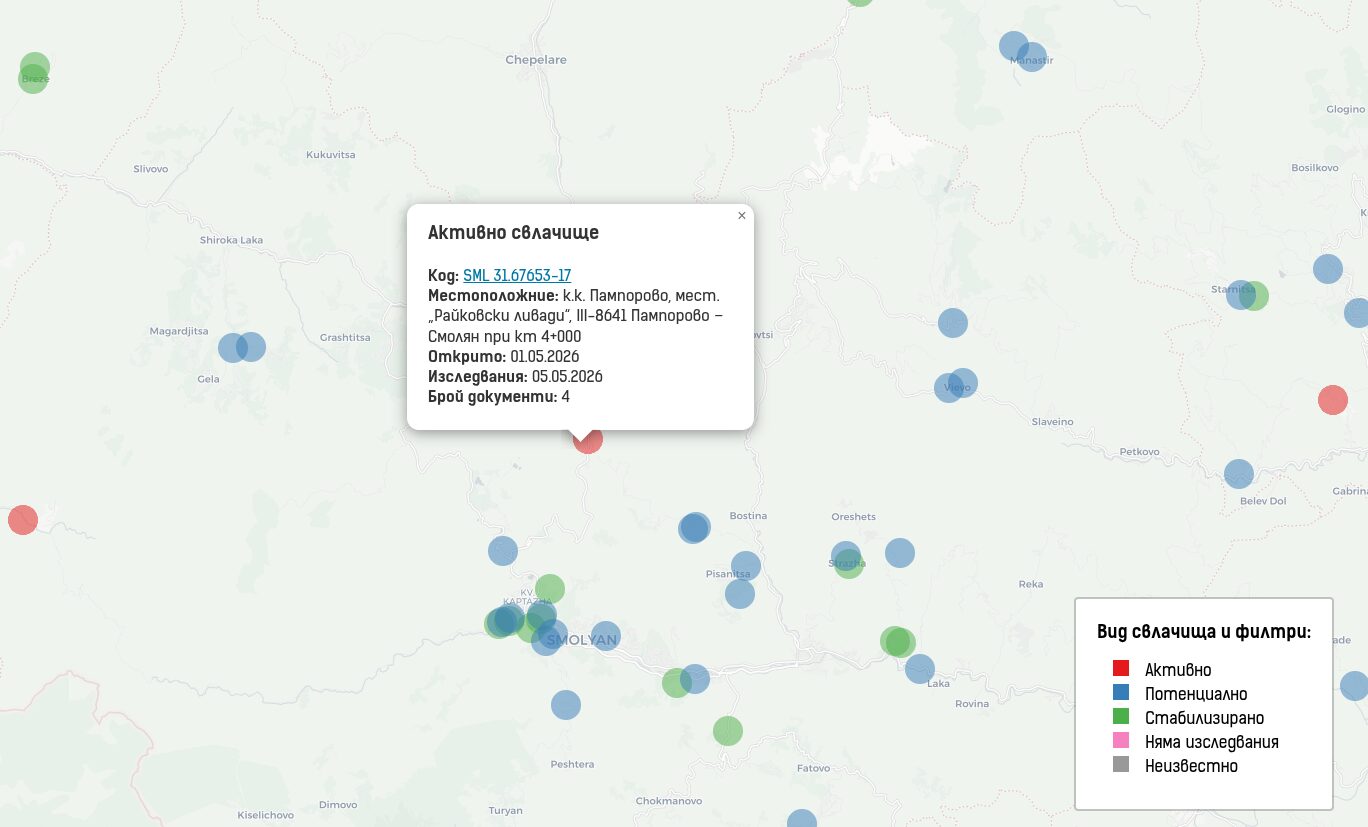This screenshot has height=827, width=1368.
Task: Click the Kukuvitsa map label
Action: pos(331,155)
